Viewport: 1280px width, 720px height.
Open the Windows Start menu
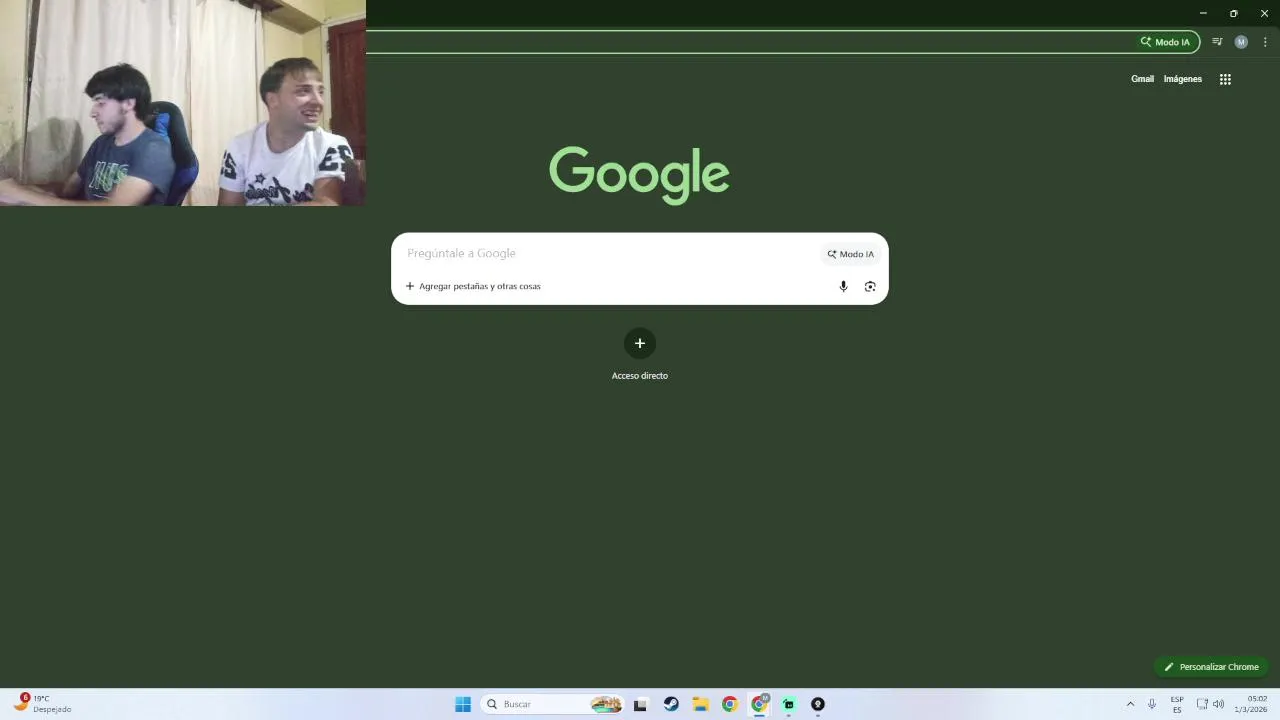[x=463, y=704]
